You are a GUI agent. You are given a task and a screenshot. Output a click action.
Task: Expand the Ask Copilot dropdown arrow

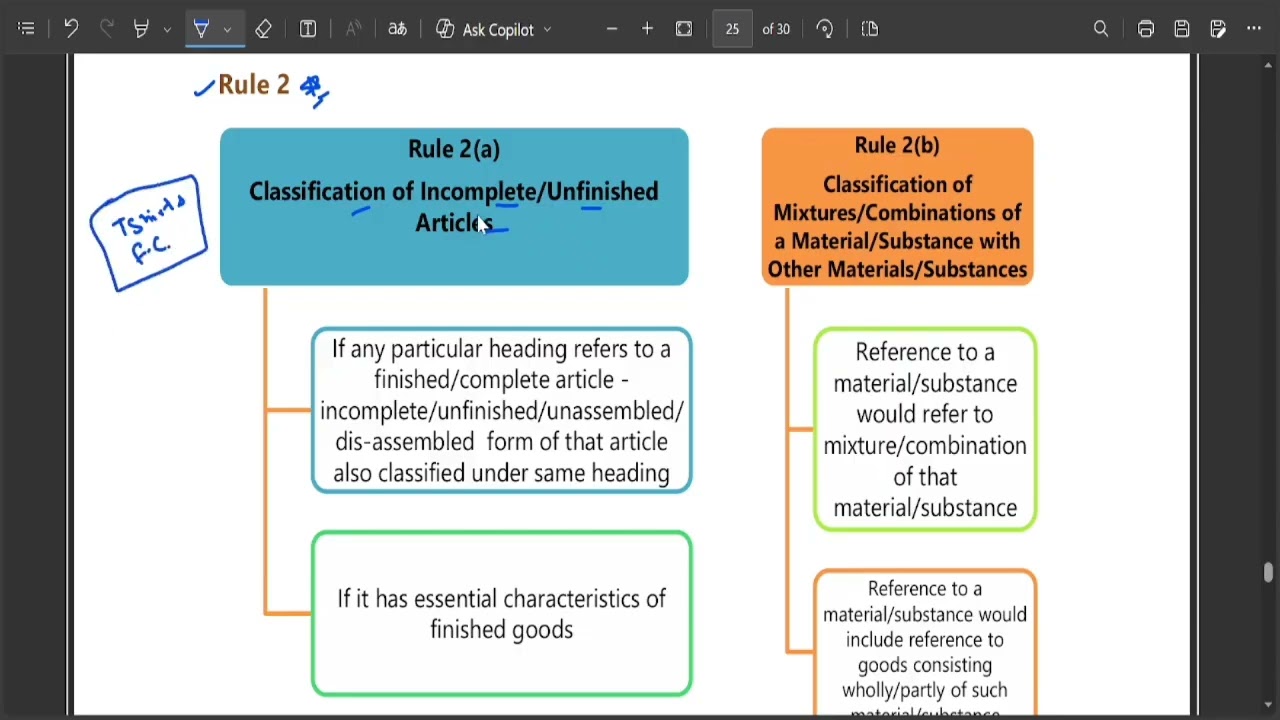(547, 30)
